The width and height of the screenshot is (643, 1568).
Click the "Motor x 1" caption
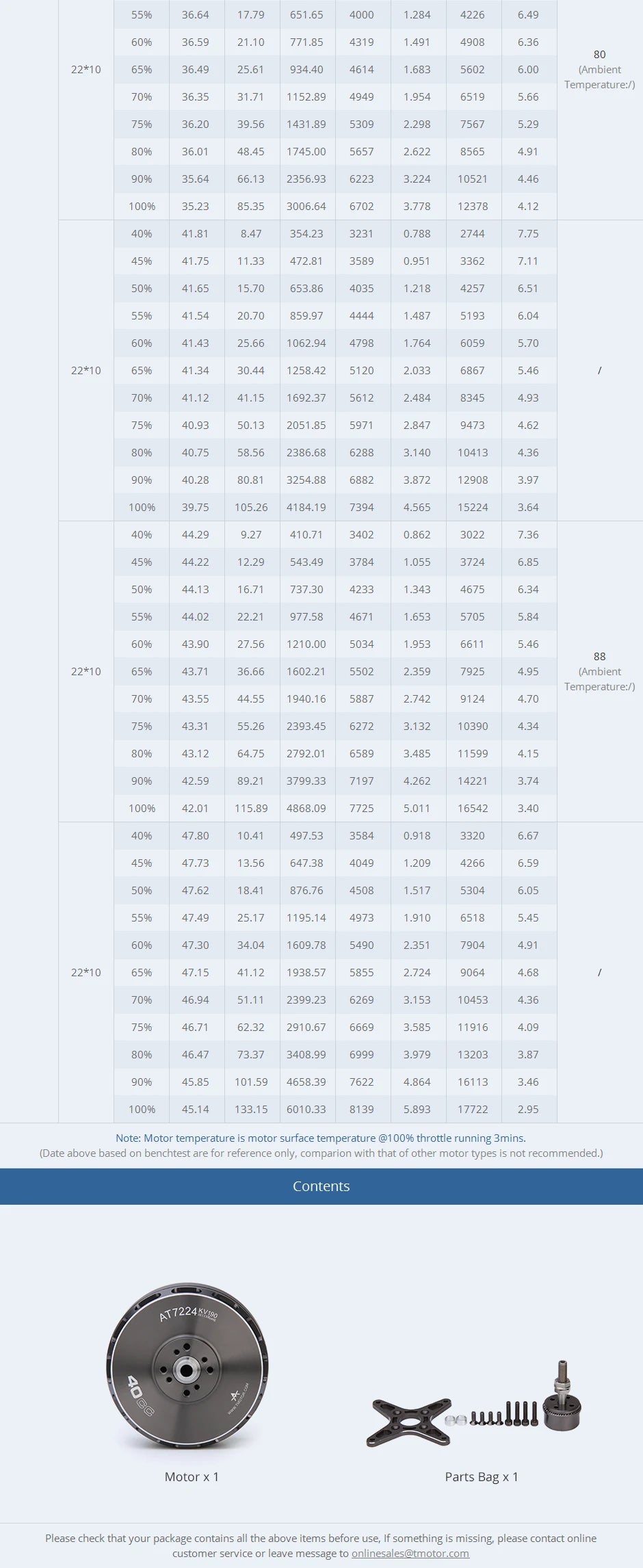pyautogui.click(x=192, y=1476)
